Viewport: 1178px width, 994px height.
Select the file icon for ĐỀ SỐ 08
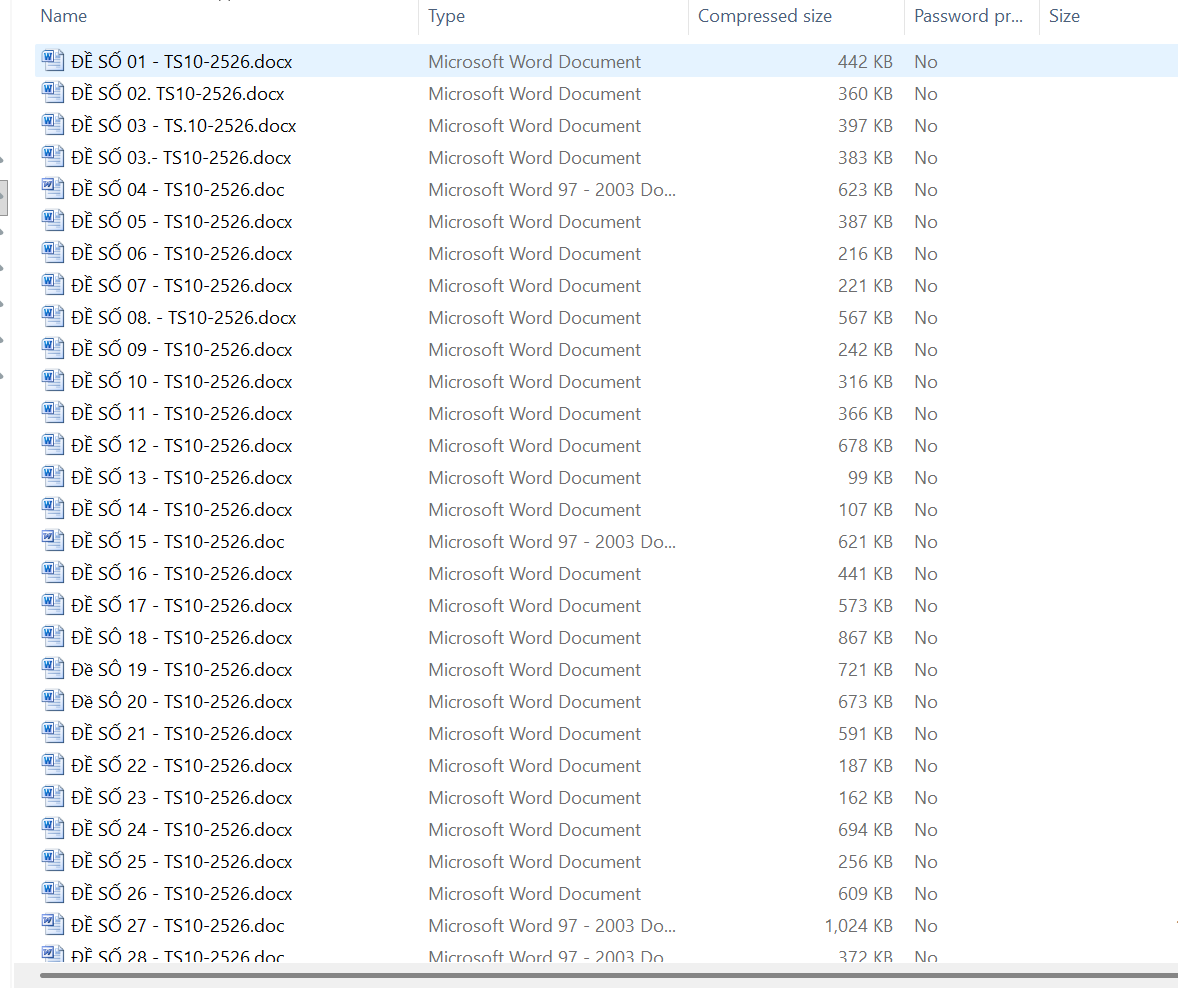(53, 317)
